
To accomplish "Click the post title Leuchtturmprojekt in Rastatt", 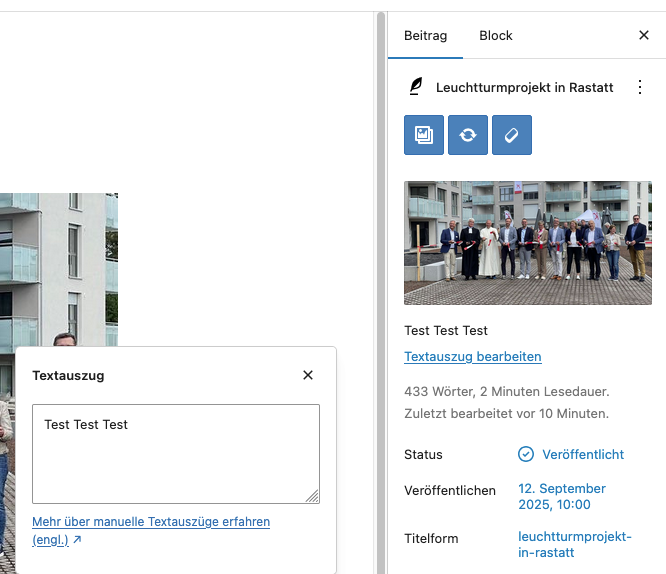I will click(x=524, y=88).
